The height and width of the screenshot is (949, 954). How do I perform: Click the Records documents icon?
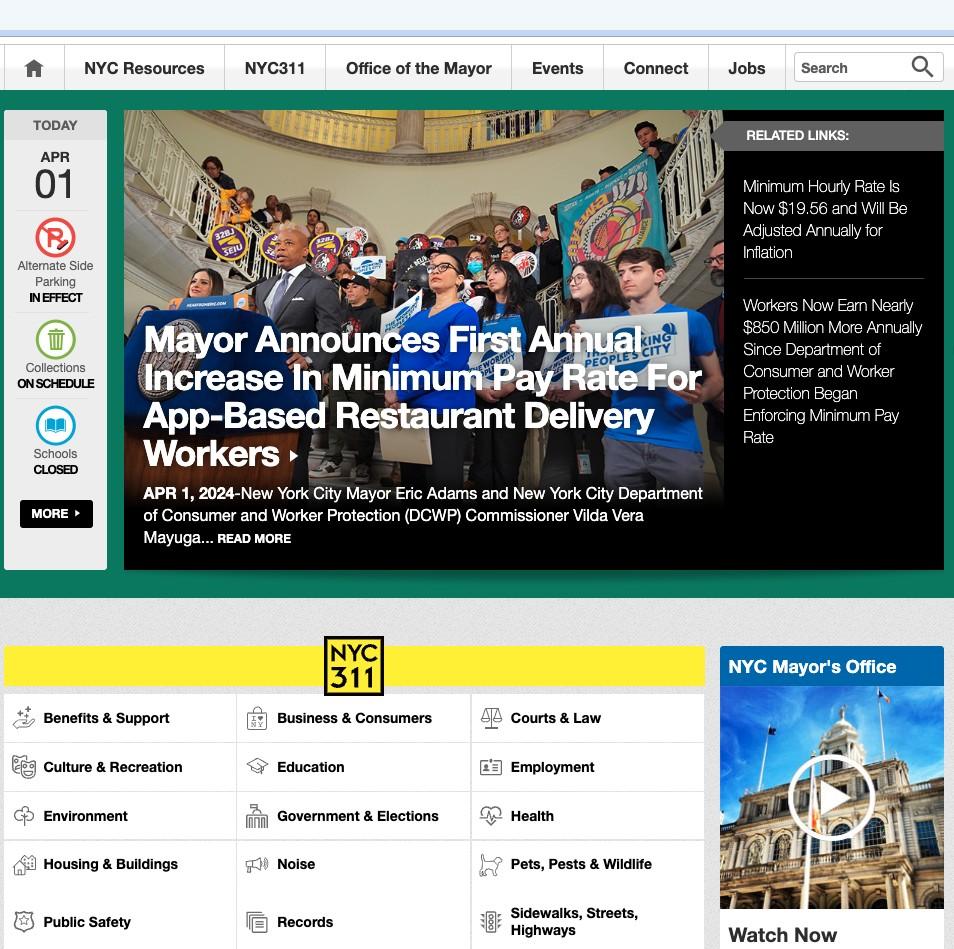[257, 922]
